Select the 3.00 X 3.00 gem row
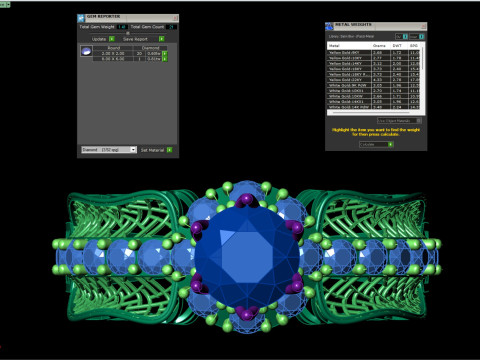The width and height of the screenshot is (480, 360). click(x=130, y=53)
